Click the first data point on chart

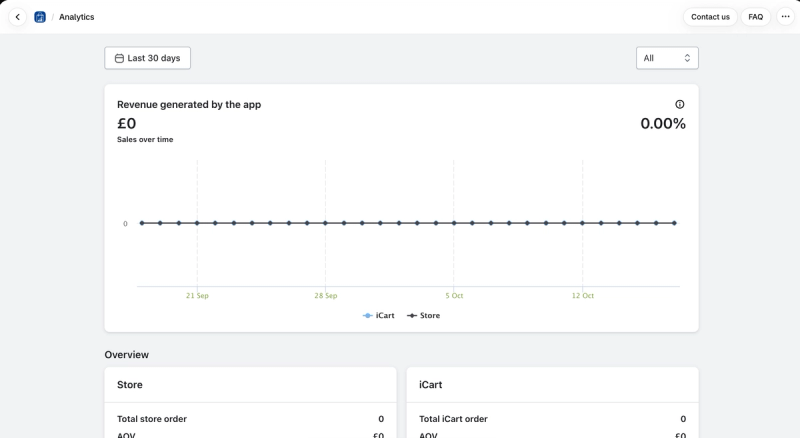click(x=142, y=223)
